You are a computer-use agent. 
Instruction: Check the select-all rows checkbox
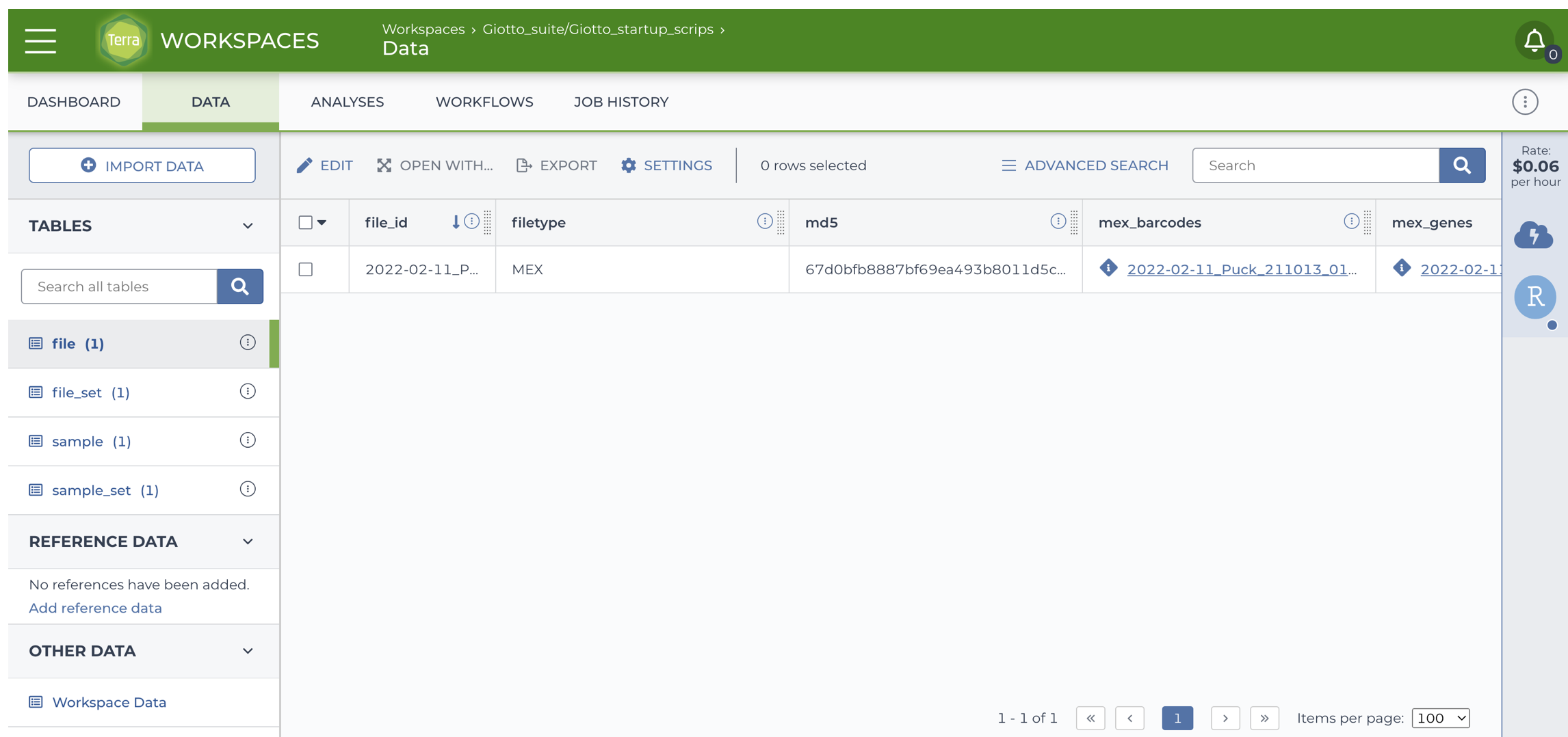pos(306,223)
